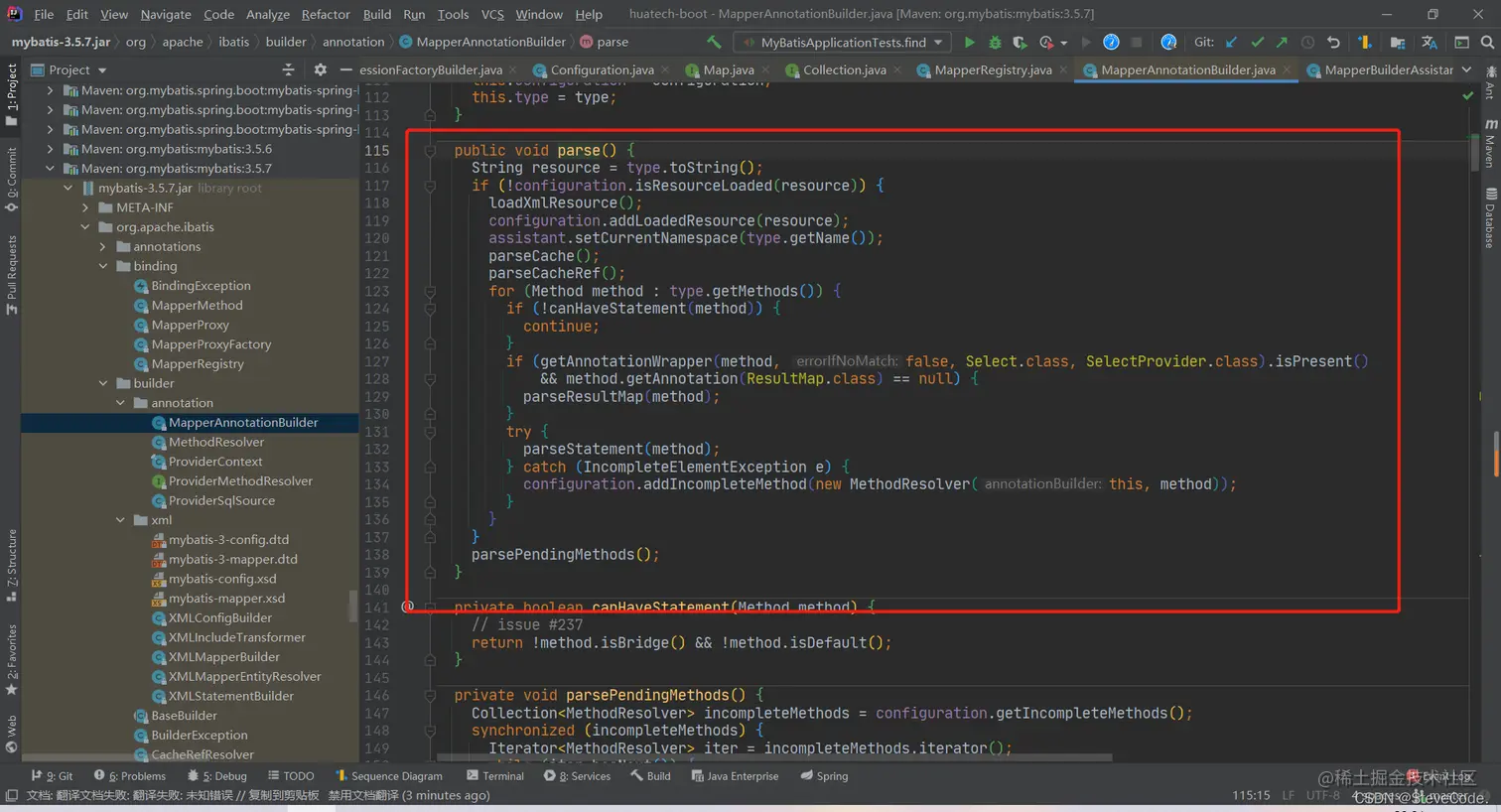Open the Spring tool window

[824, 775]
